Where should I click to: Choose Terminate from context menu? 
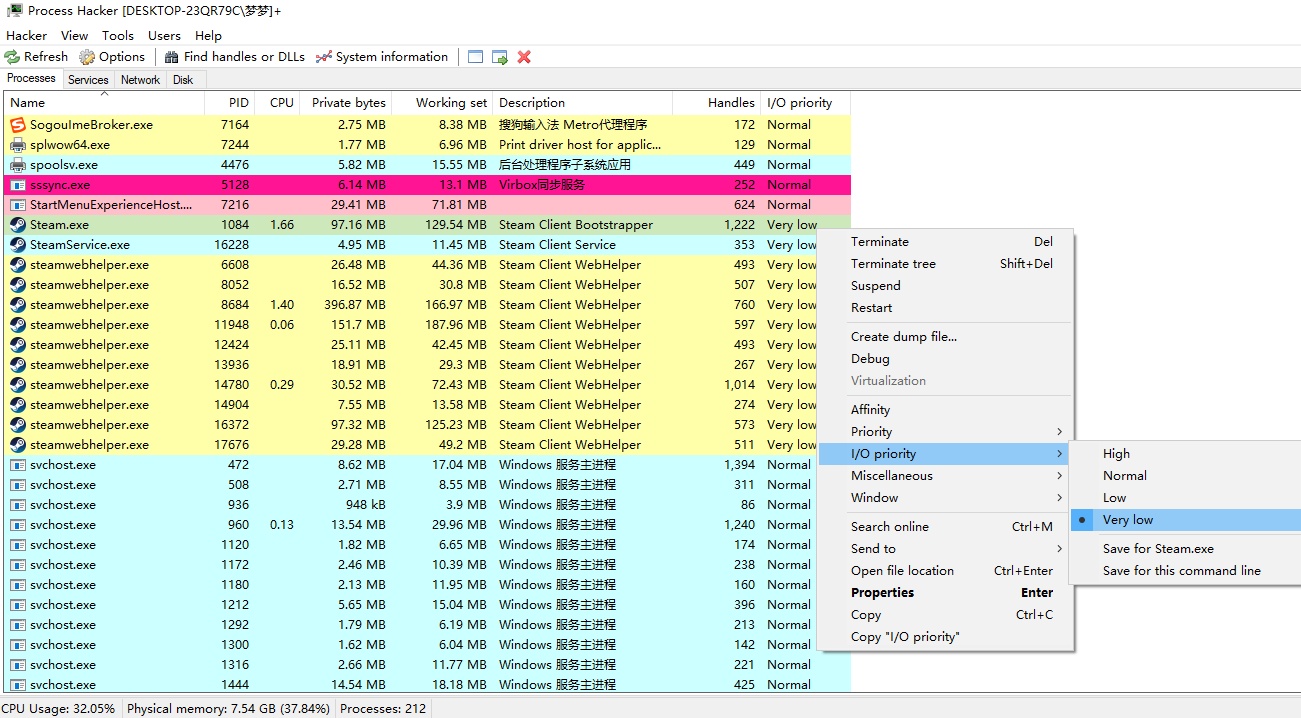coord(945,242)
